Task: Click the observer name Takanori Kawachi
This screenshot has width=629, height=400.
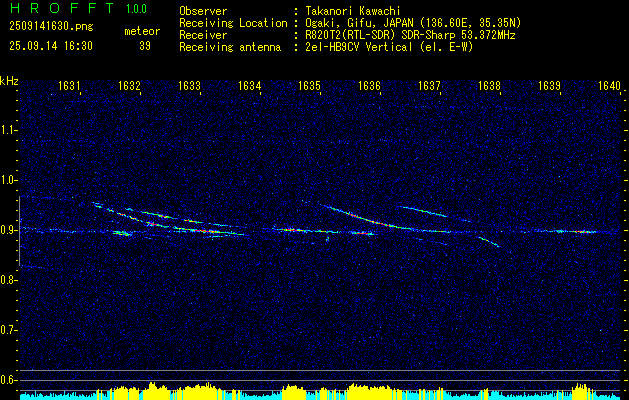Action: (351, 11)
